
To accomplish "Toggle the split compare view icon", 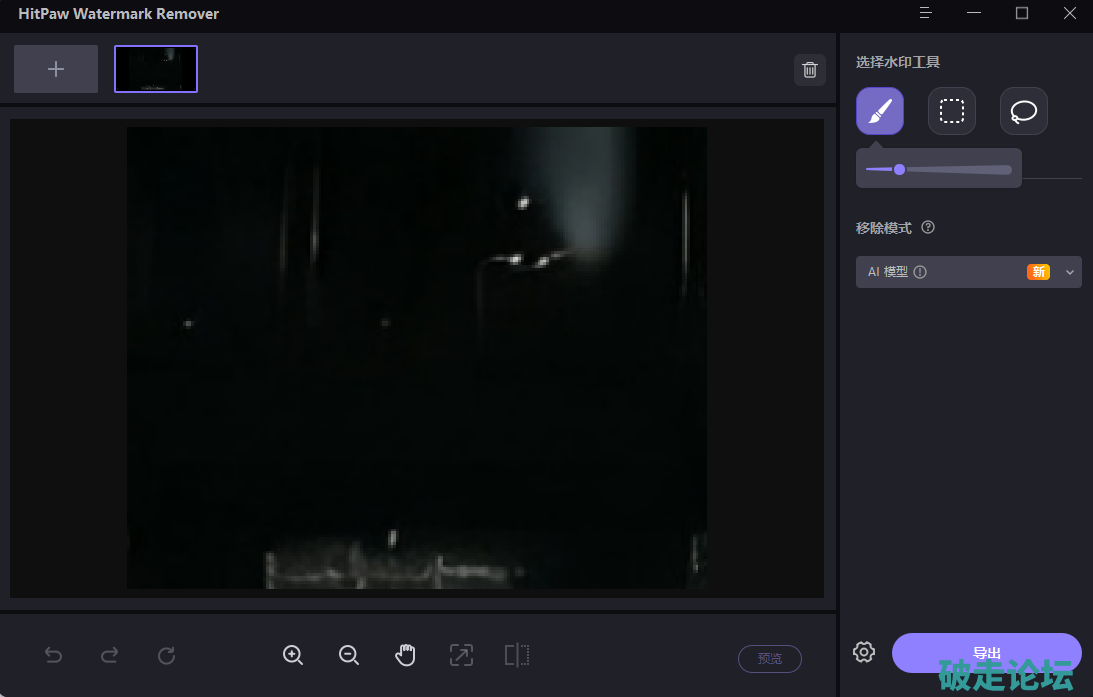I will 517,655.
